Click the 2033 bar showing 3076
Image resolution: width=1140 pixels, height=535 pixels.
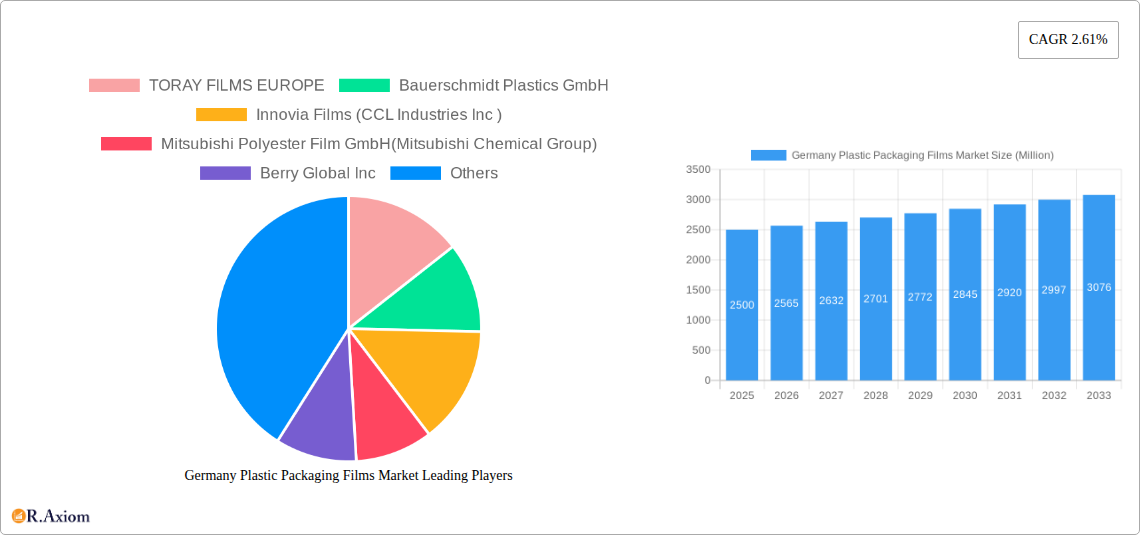pyautogui.click(x=1099, y=288)
